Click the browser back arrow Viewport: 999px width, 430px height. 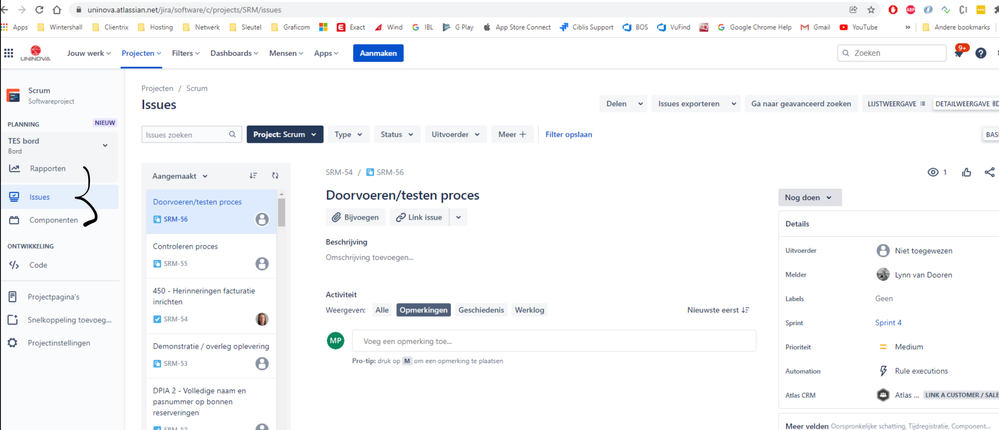click(5, 10)
